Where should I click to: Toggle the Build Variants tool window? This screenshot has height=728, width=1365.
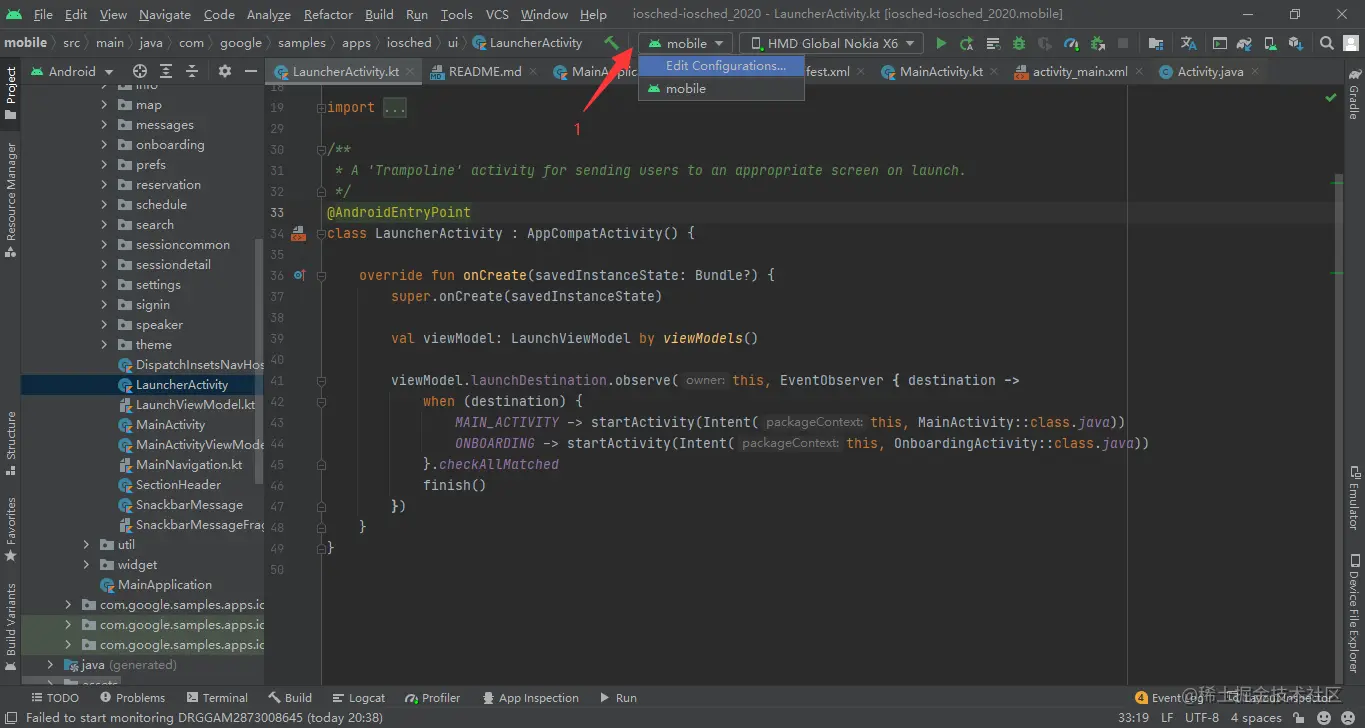[11, 627]
